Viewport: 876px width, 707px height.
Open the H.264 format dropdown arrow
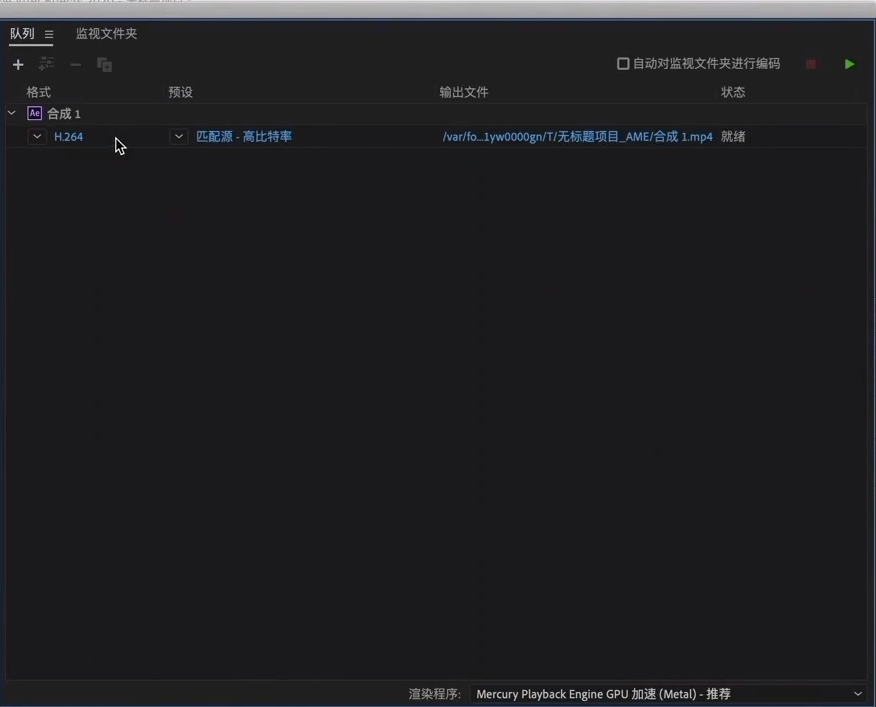tap(37, 136)
